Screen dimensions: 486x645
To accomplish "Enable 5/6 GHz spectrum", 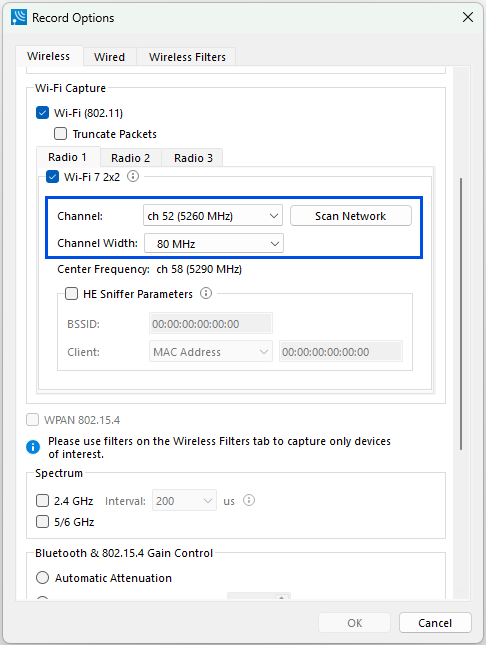I will (x=42, y=522).
